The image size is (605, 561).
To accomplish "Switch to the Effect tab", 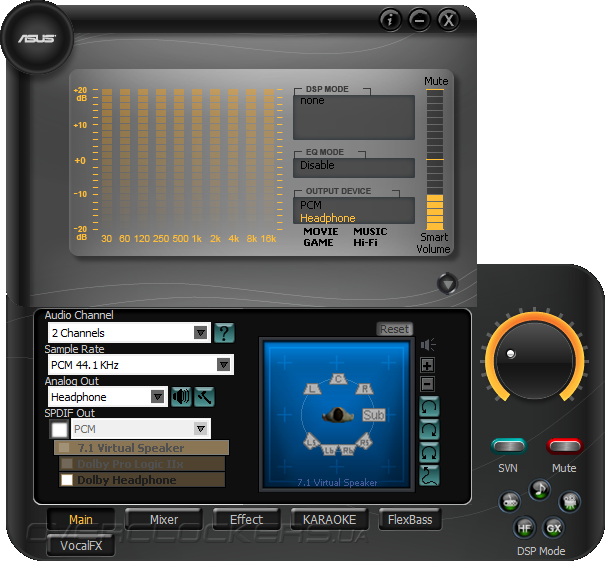I will click(x=246, y=519).
